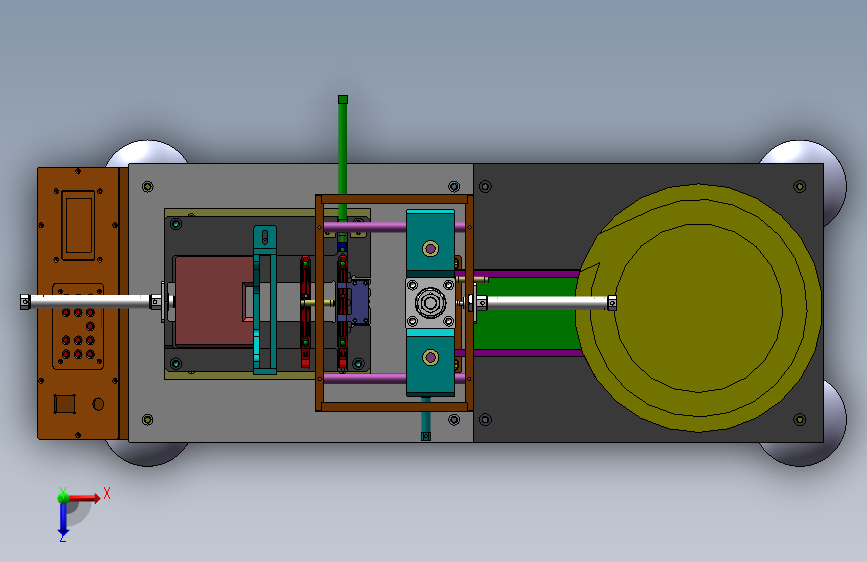Select the central hex nut on gray flange
This screenshot has width=867, height=562.
tap(430, 303)
